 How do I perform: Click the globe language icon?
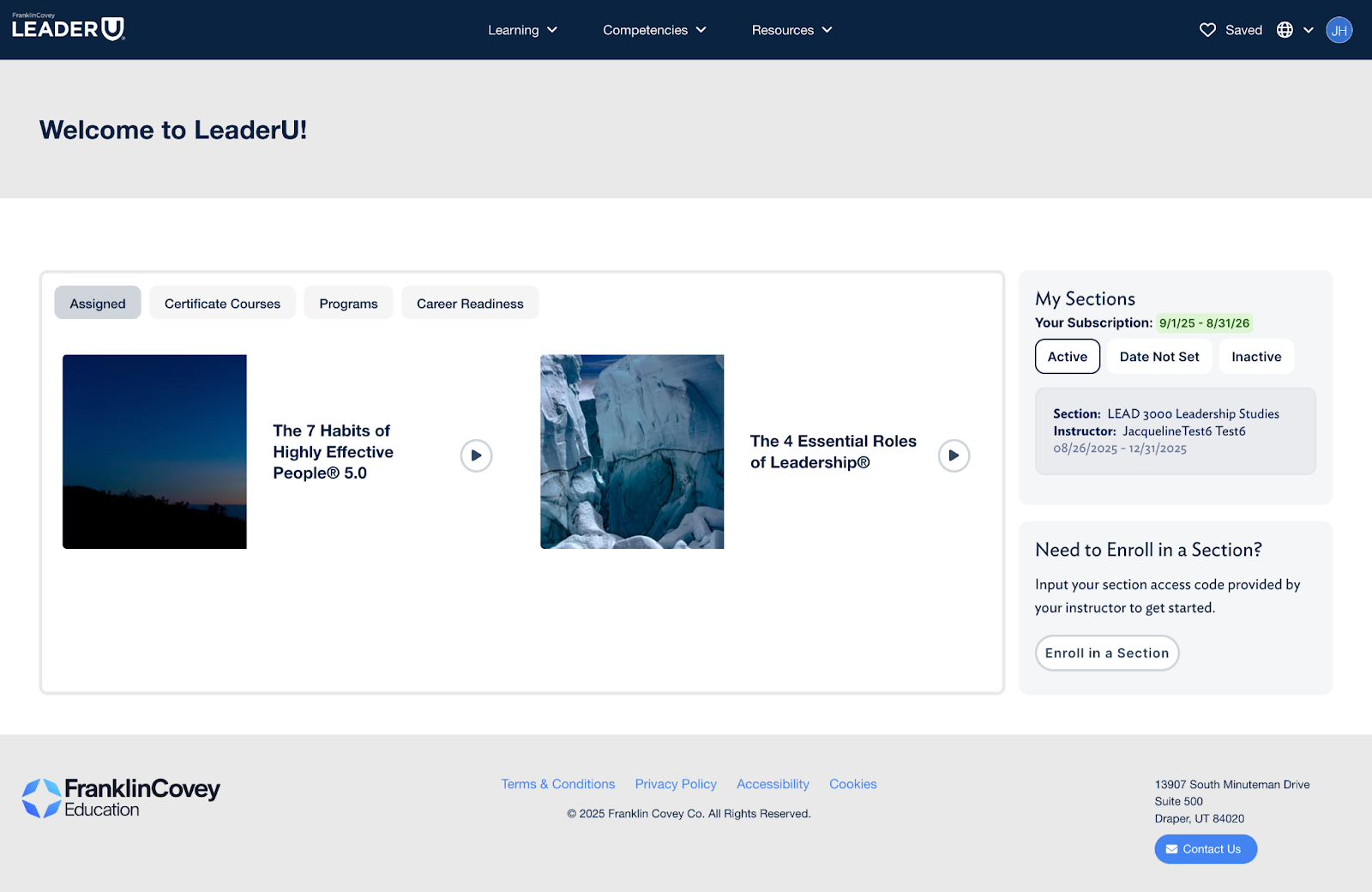click(1285, 30)
